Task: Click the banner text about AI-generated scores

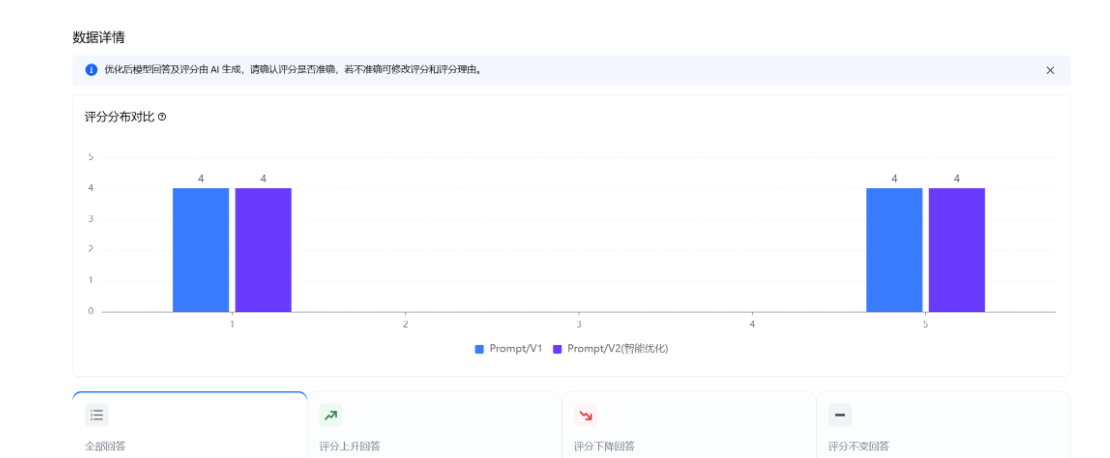Action: [293, 70]
